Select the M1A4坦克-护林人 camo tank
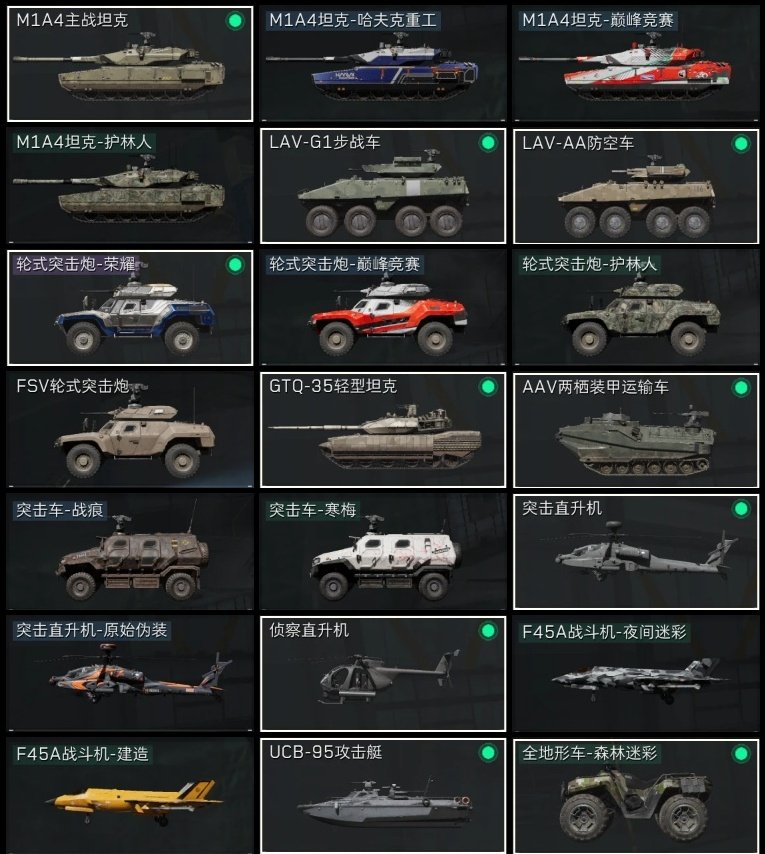Image resolution: width=765 pixels, height=854 pixels. point(130,186)
